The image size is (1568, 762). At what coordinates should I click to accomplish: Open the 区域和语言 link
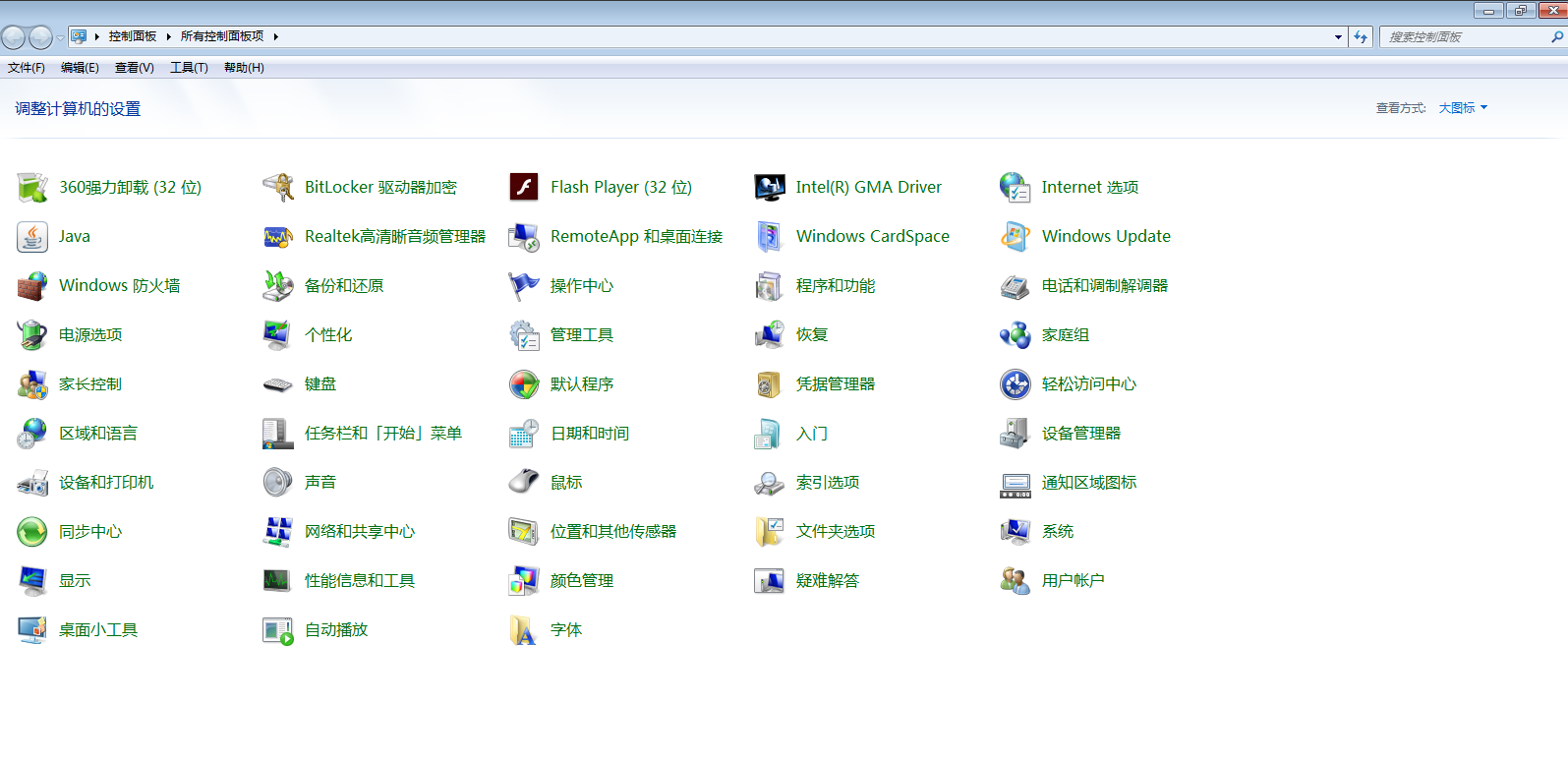[x=98, y=433]
